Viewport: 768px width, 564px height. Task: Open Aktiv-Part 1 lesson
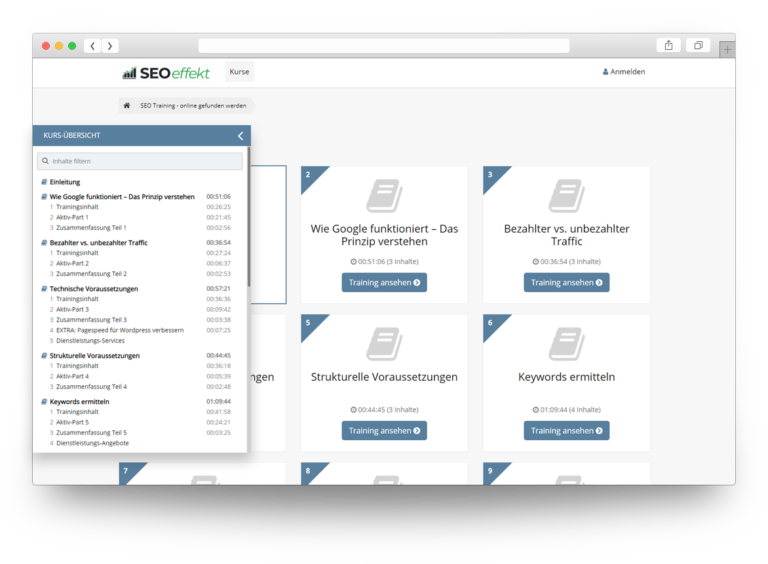point(72,217)
